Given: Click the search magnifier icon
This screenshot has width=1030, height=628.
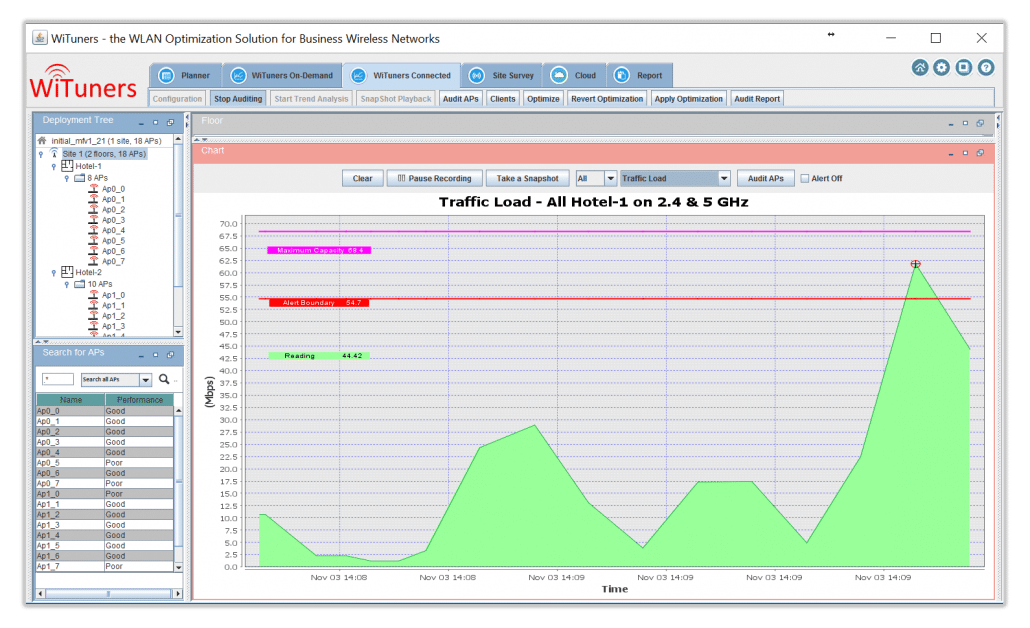Looking at the screenshot, I should [164, 379].
